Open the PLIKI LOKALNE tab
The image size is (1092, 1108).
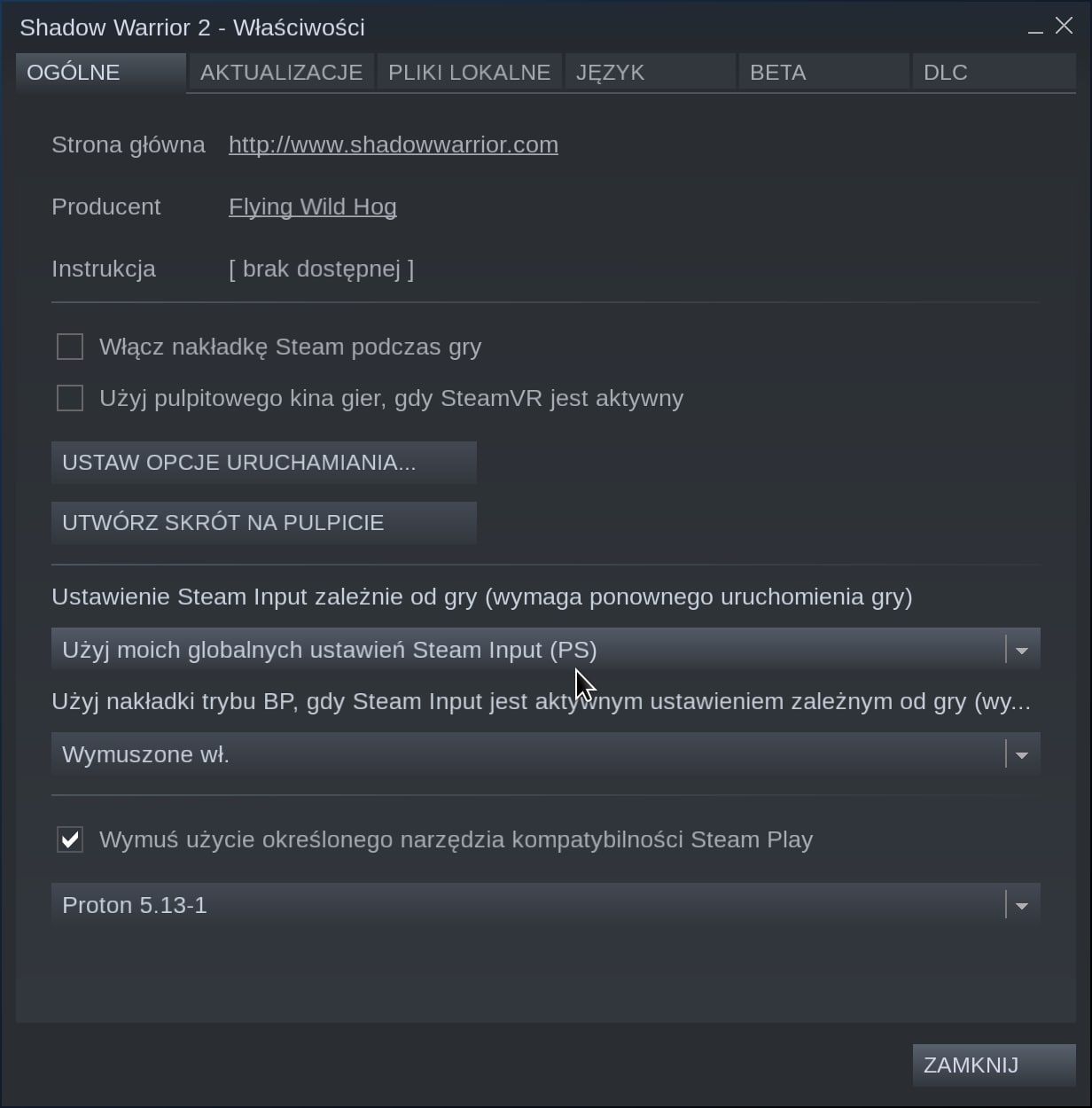click(469, 73)
